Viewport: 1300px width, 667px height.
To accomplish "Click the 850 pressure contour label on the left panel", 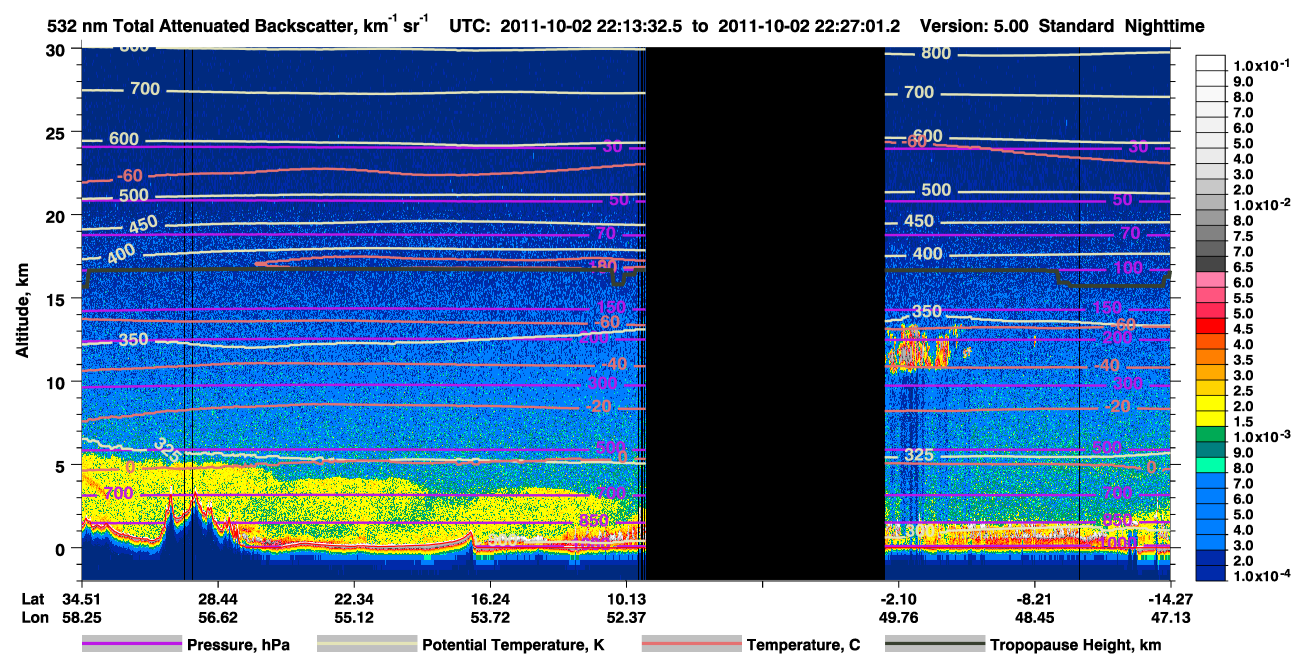I will point(593,521).
